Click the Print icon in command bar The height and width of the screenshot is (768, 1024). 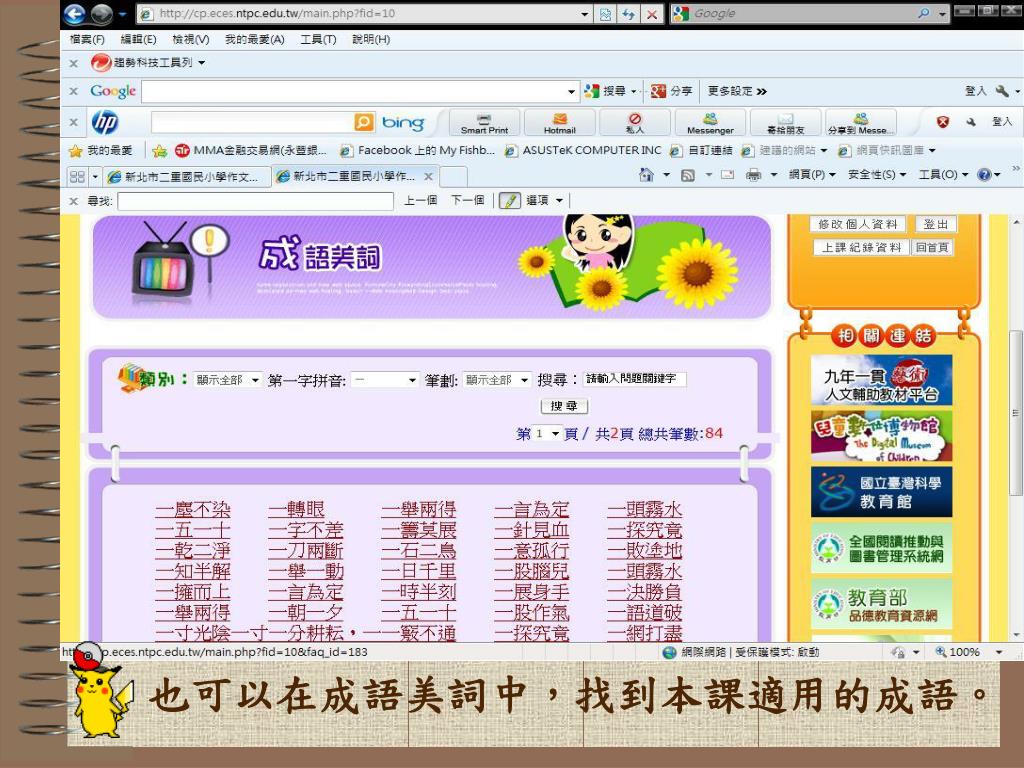tap(754, 175)
